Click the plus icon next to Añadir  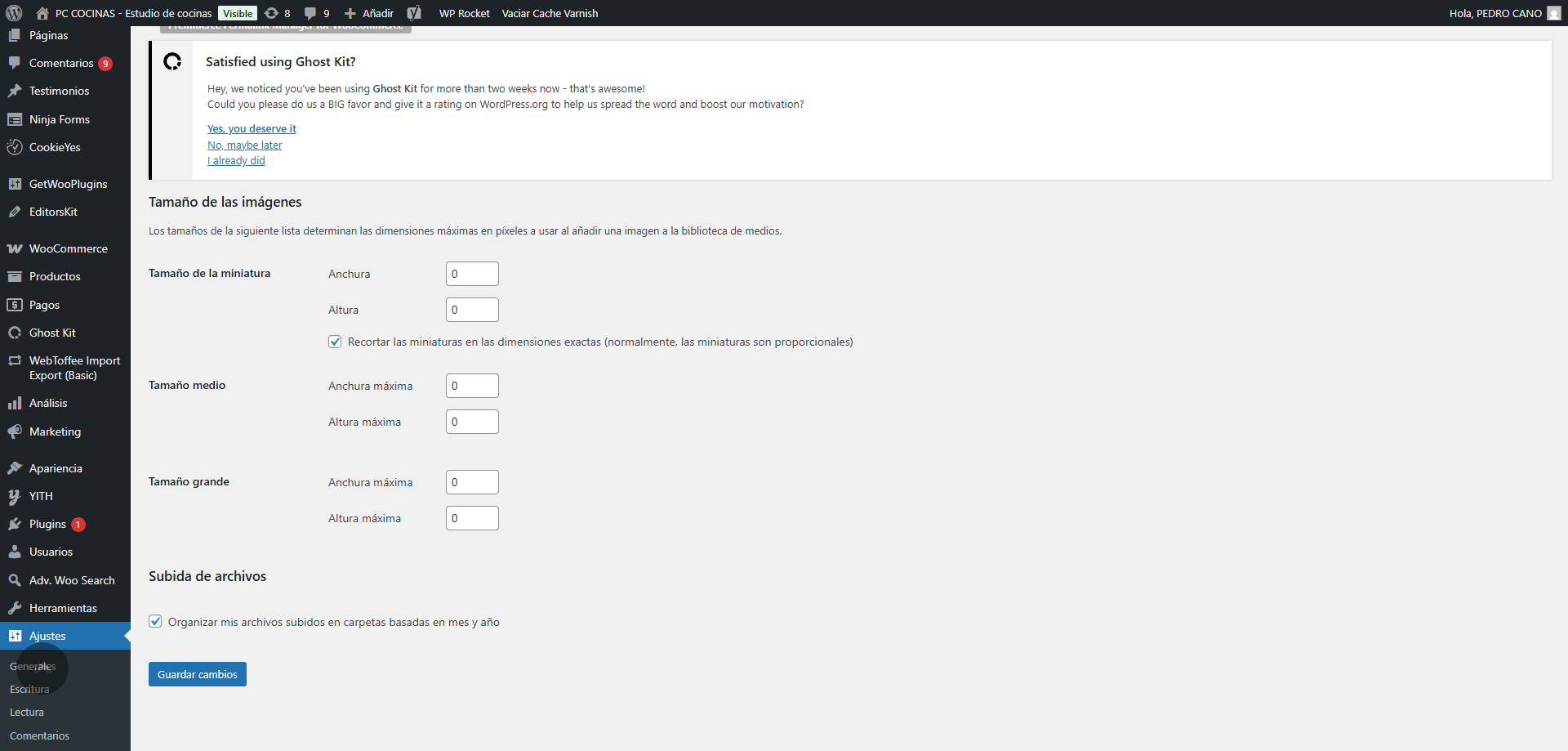click(x=350, y=13)
